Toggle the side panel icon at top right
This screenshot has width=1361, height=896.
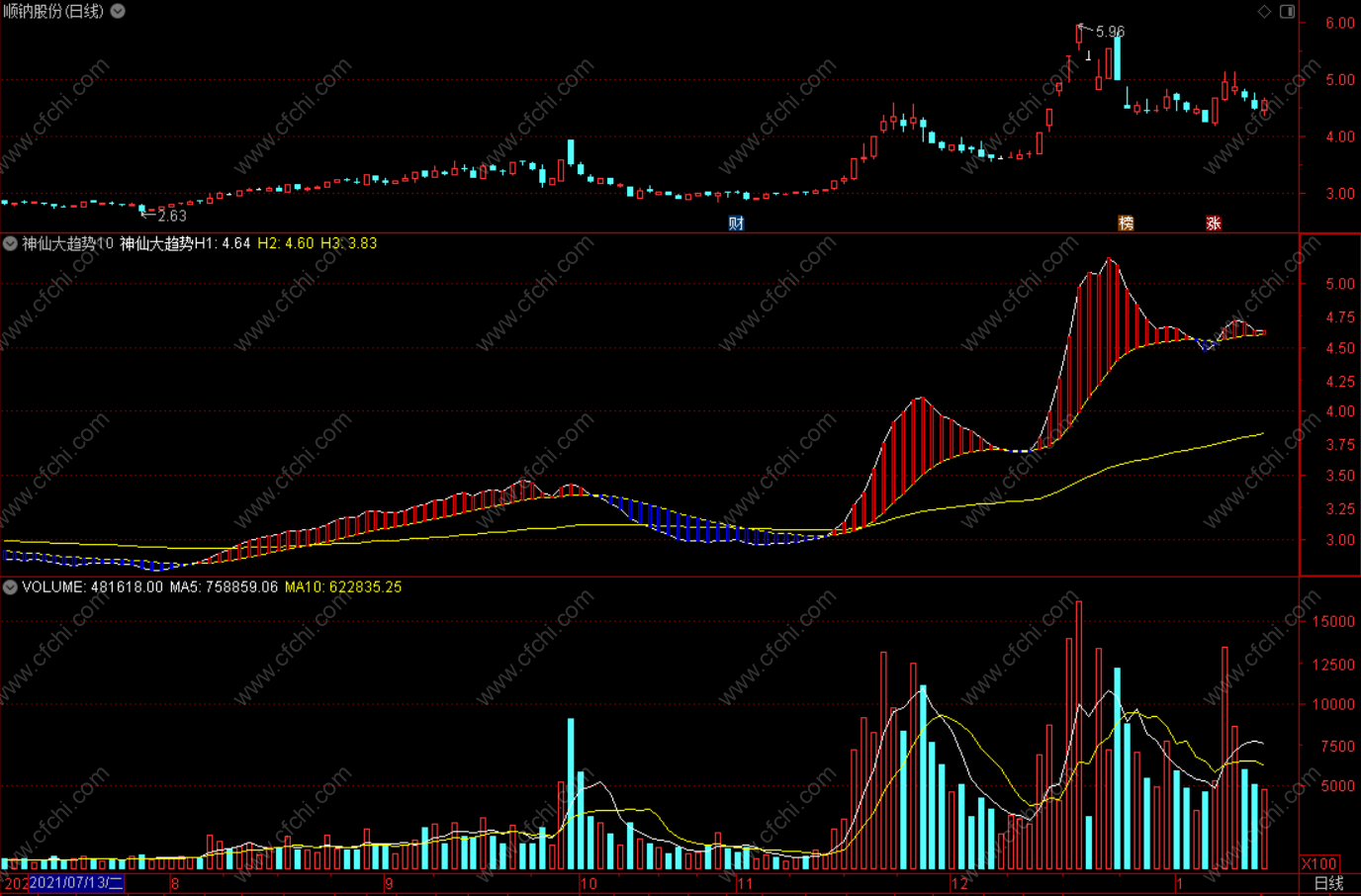(x=1287, y=11)
